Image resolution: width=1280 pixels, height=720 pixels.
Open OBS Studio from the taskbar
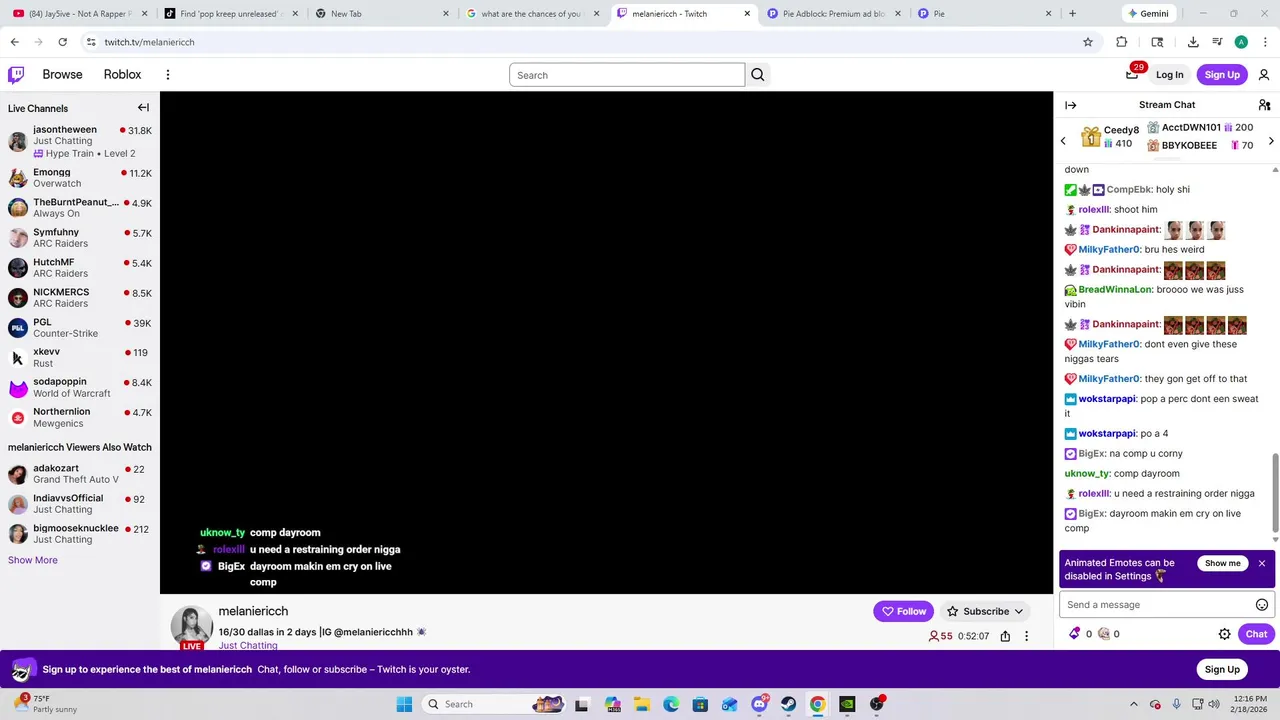pyautogui.click(x=876, y=704)
